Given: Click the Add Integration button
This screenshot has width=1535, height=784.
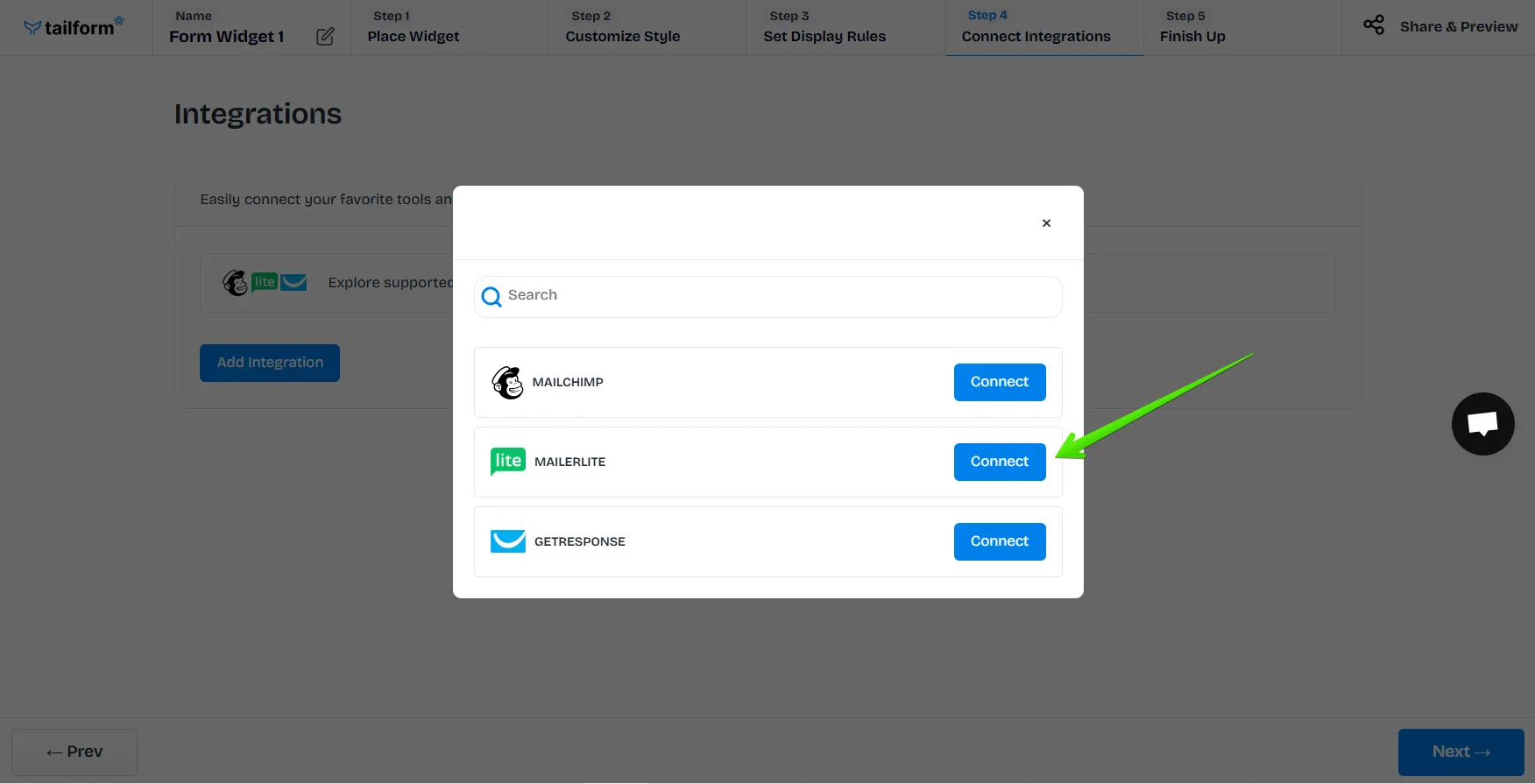Looking at the screenshot, I should click(x=270, y=363).
